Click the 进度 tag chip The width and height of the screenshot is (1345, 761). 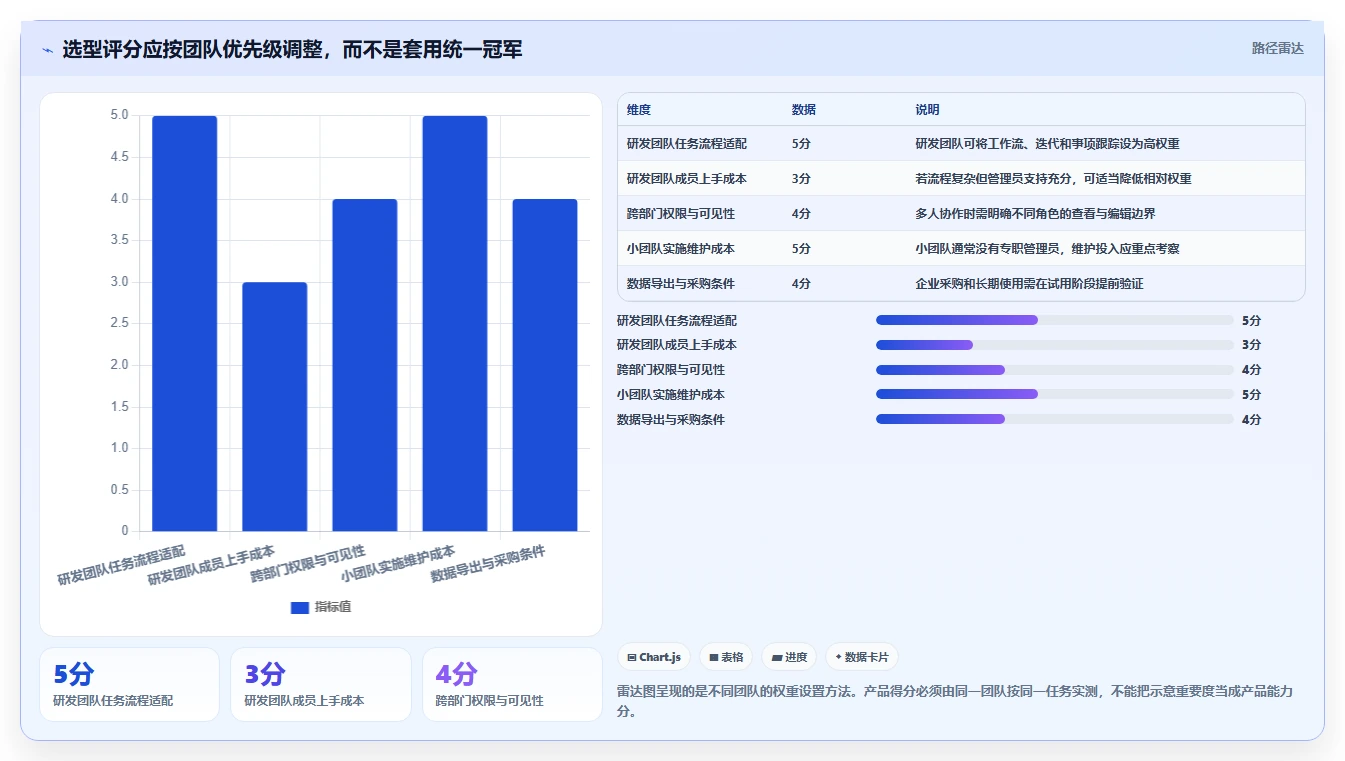click(x=789, y=657)
